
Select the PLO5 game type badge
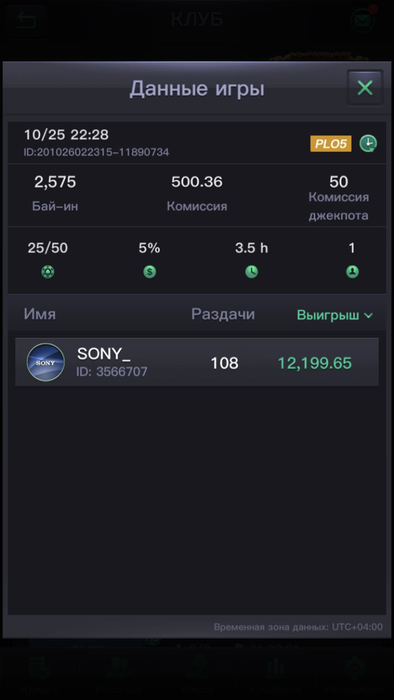click(x=331, y=144)
